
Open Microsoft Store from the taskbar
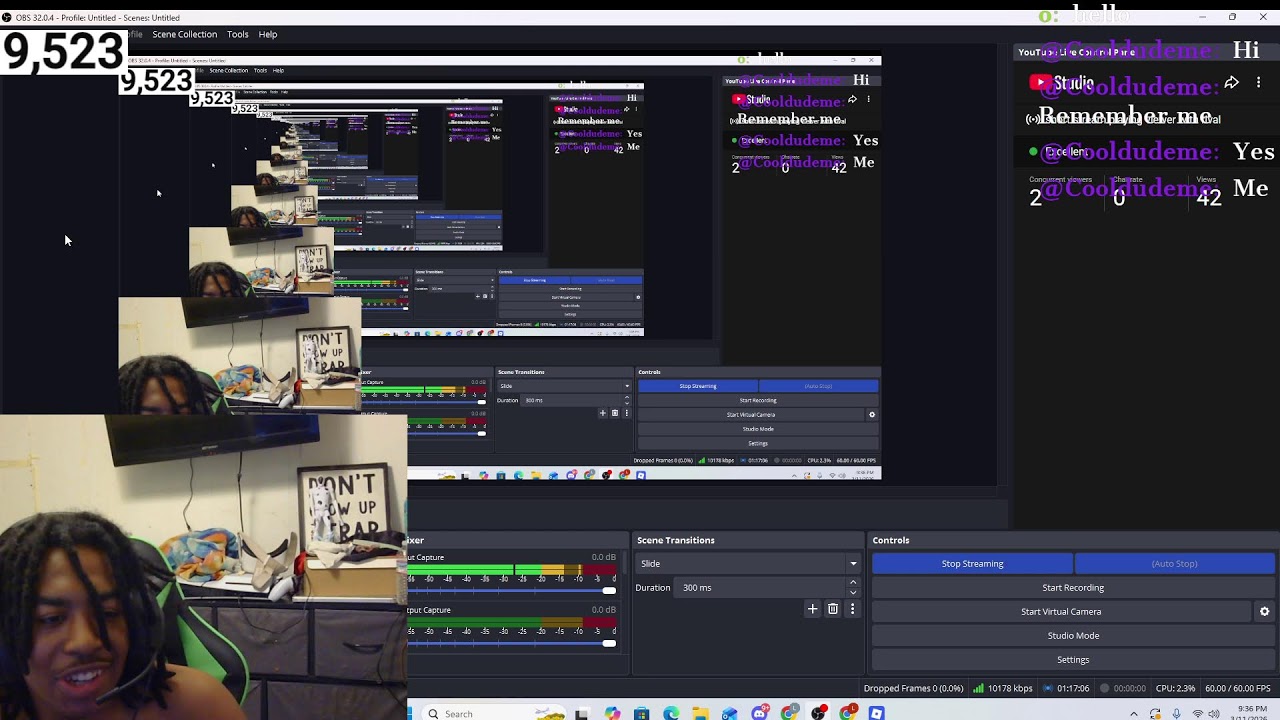point(641,713)
